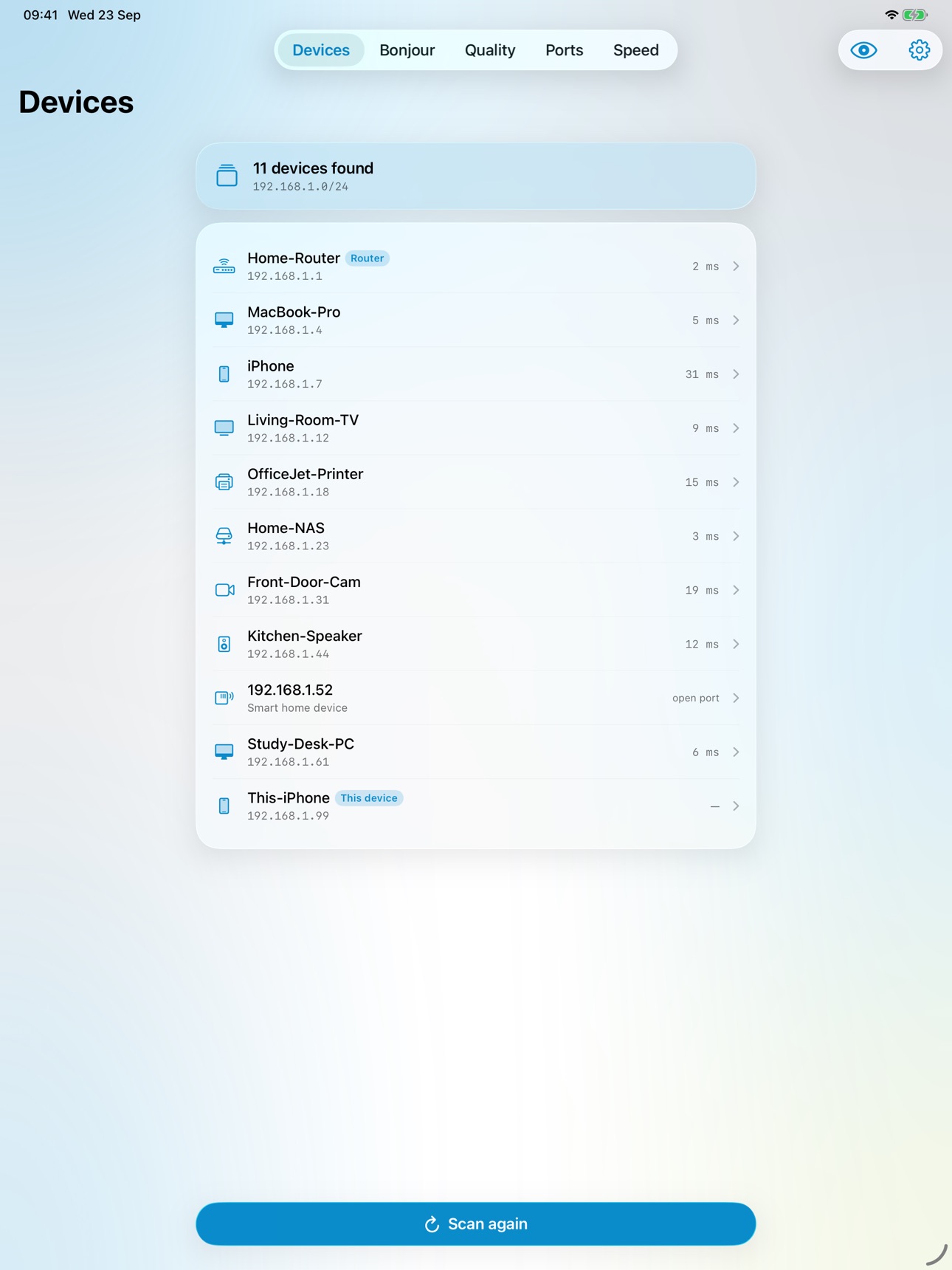Open Home-NAS details chevron
Image resolution: width=952 pixels, height=1270 pixels.
click(x=736, y=536)
